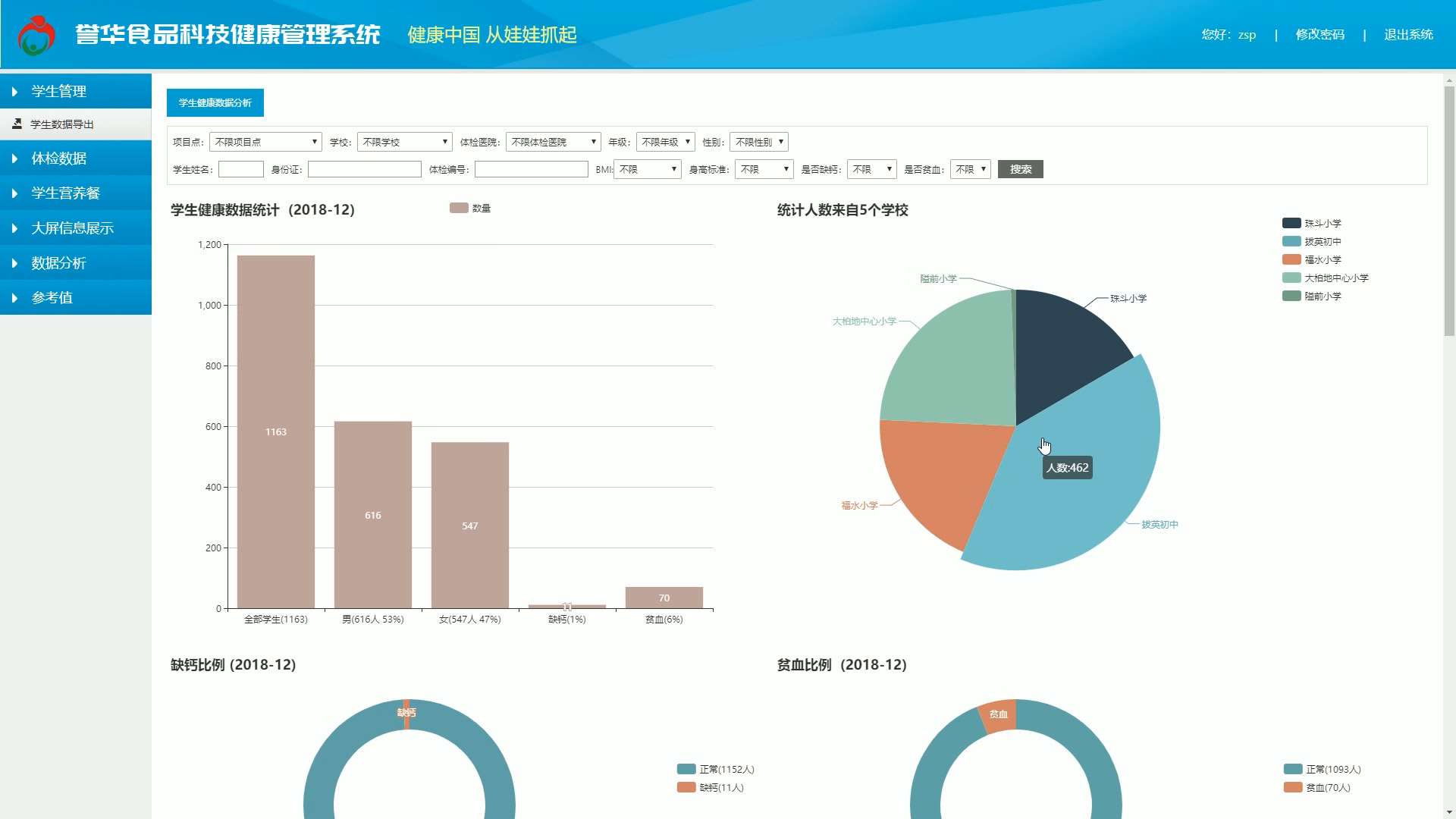Click the 修改密码 link
Image resolution: width=1456 pixels, height=819 pixels.
point(1319,35)
